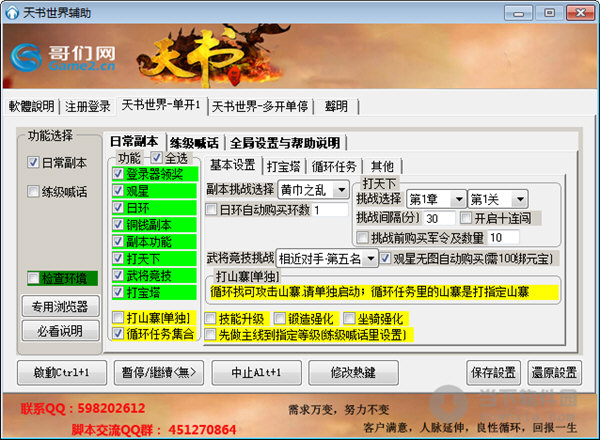Open the 循环任务 tab

pyautogui.click(x=334, y=166)
